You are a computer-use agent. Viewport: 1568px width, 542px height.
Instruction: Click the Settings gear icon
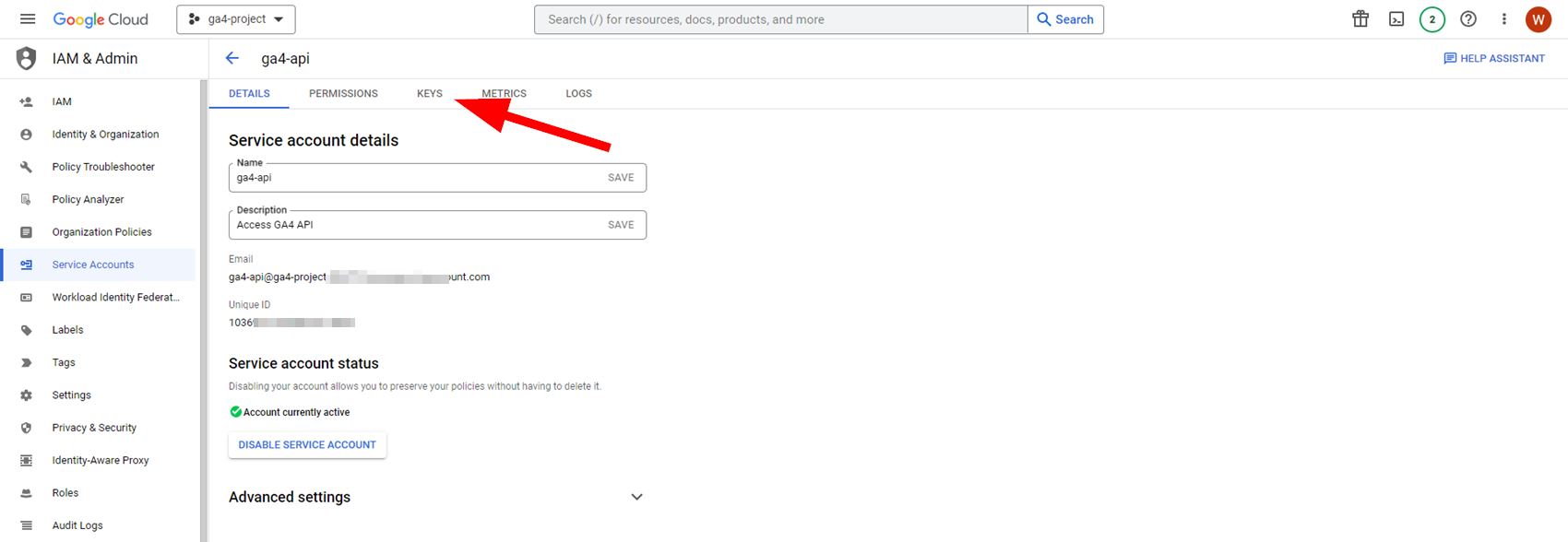click(27, 395)
